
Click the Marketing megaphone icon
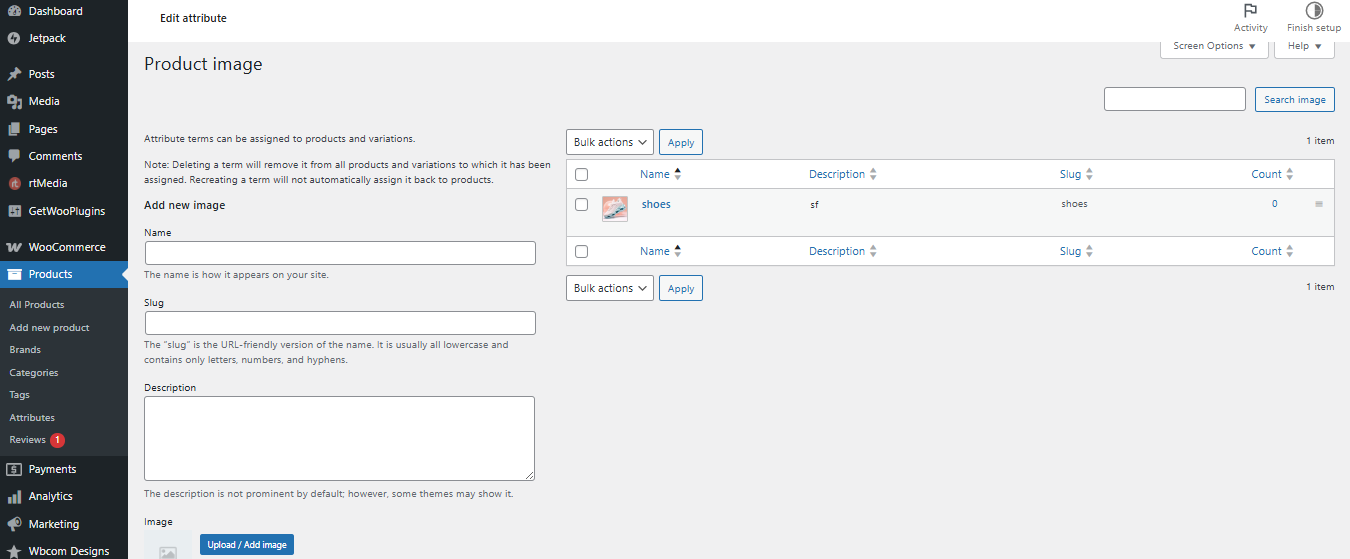pos(14,524)
